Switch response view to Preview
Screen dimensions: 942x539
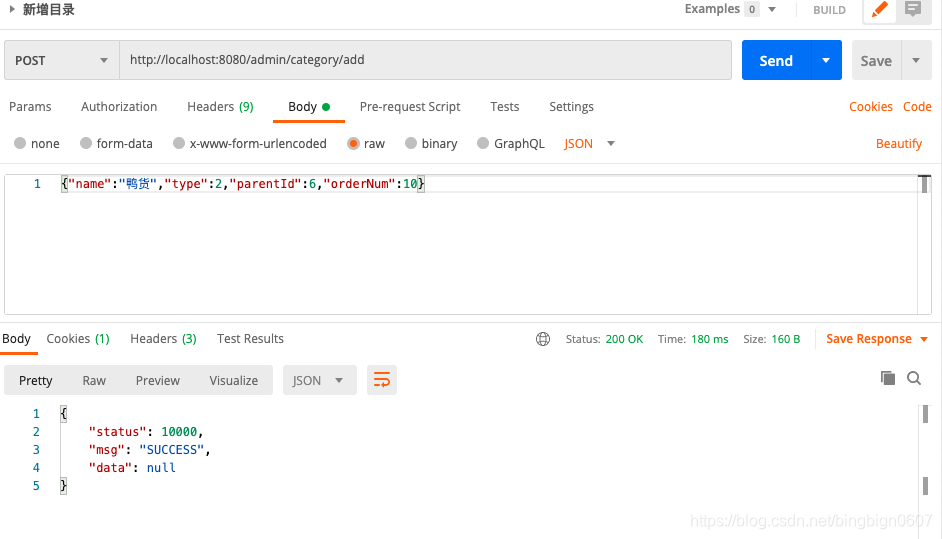[x=157, y=380]
